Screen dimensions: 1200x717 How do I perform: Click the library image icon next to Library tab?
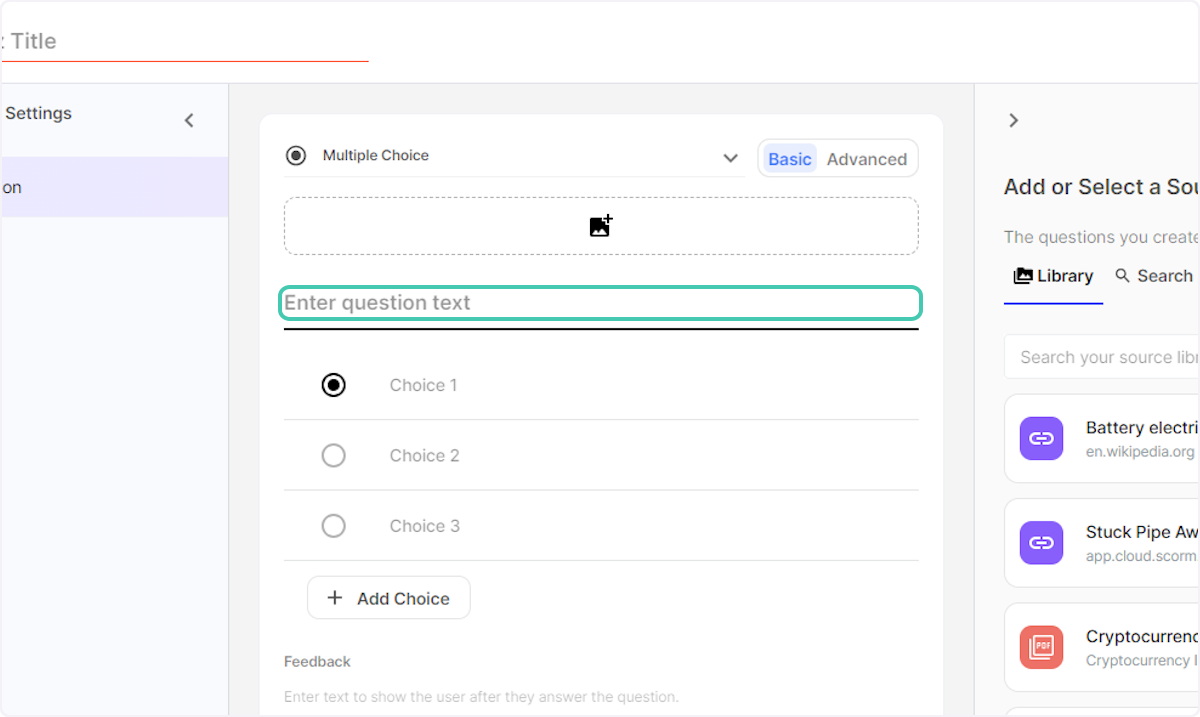[1022, 275]
